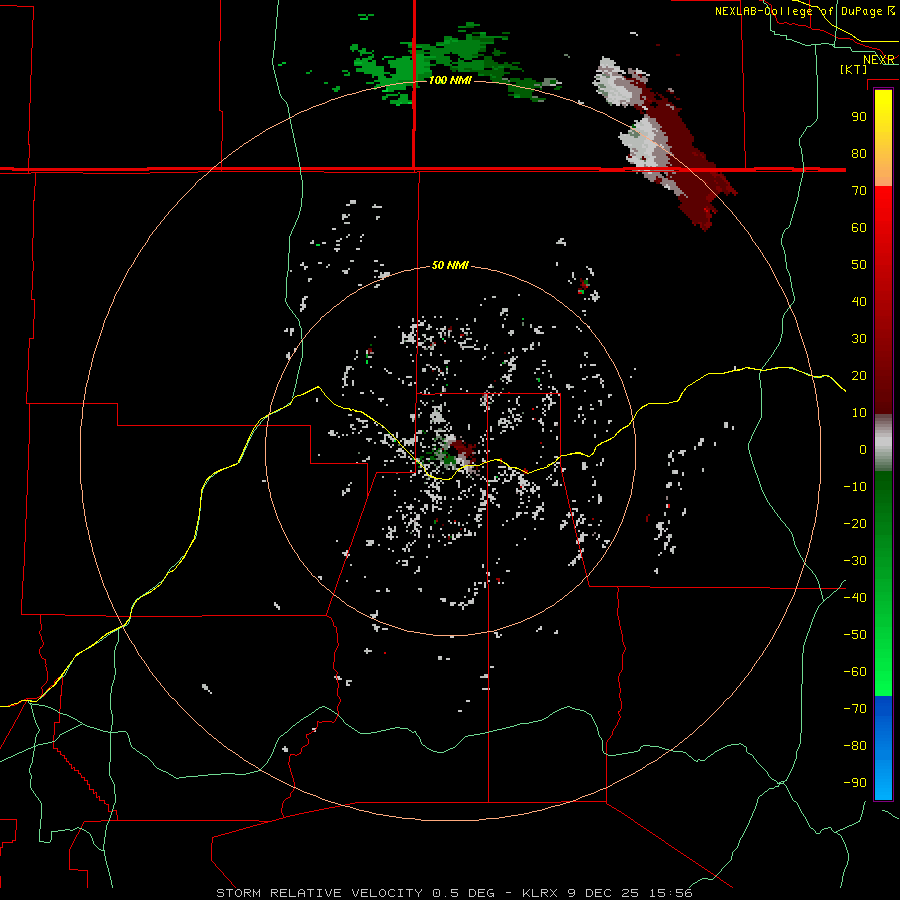The height and width of the screenshot is (900, 900).
Task: Click the -80 value on the velocity scale
Action: (x=855, y=746)
